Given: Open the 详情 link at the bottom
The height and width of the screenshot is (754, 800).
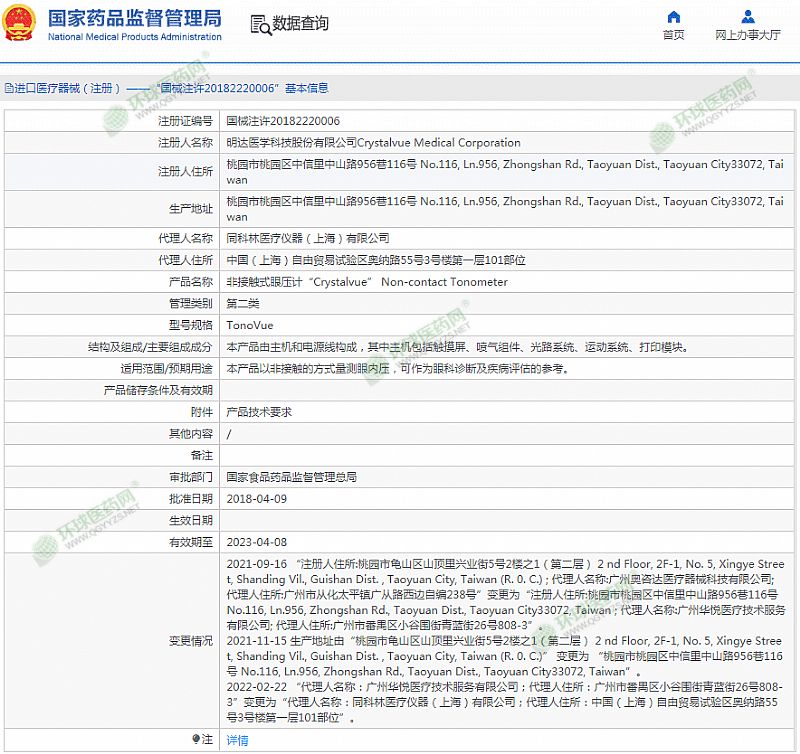Looking at the screenshot, I should 237,740.
